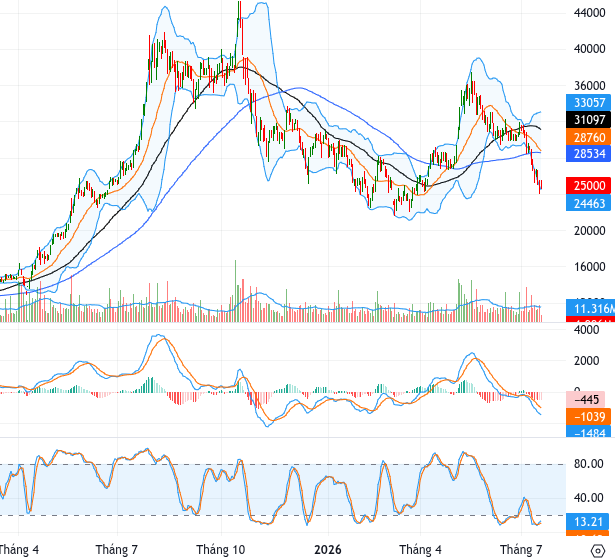615x558 pixels.
Task: Select the 11.316M volume label
Action: click(x=590, y=308)
